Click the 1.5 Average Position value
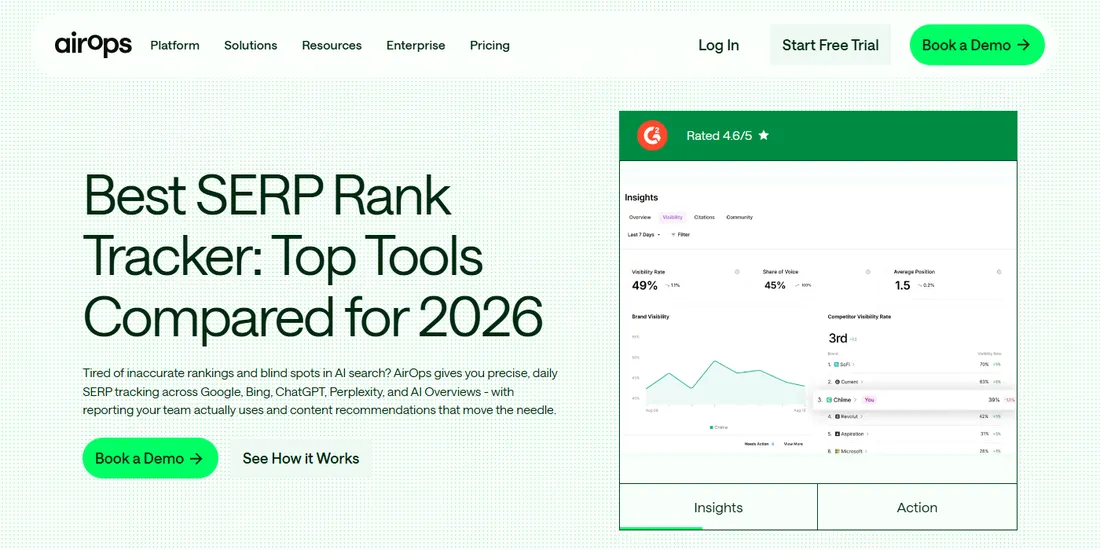Image resolution: width=1100 pixels, height=550 pixels. coord(902,286)
